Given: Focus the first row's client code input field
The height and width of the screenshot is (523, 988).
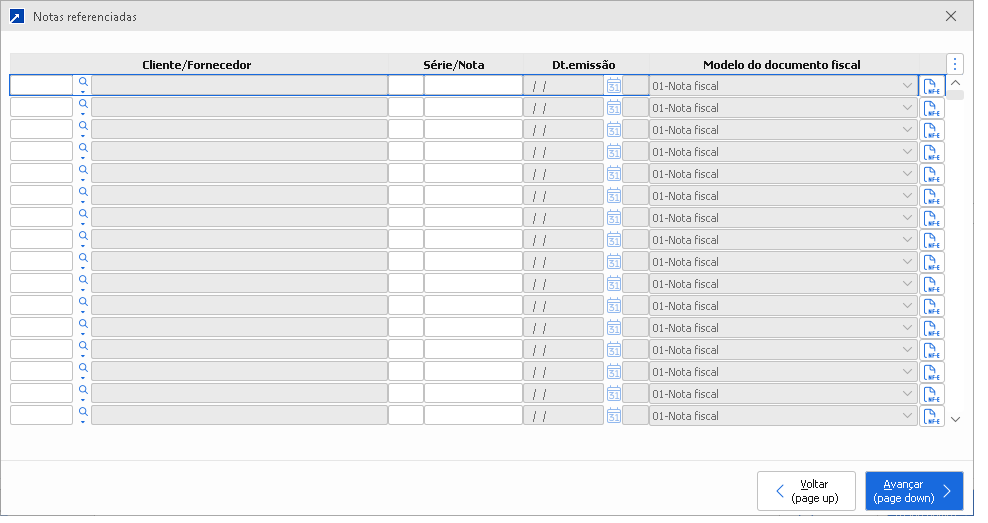Looking at the screenshot, I should (x=41, y=86).
